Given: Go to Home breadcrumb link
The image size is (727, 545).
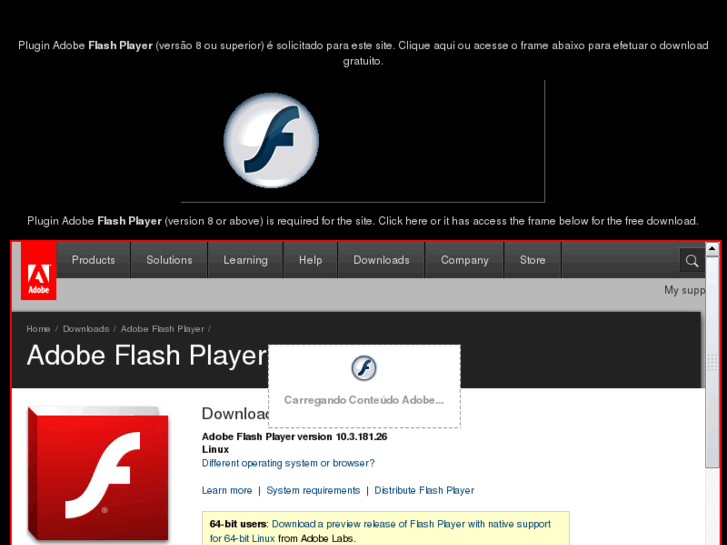Looking at the screenshot, I should (x=38, y=329).
